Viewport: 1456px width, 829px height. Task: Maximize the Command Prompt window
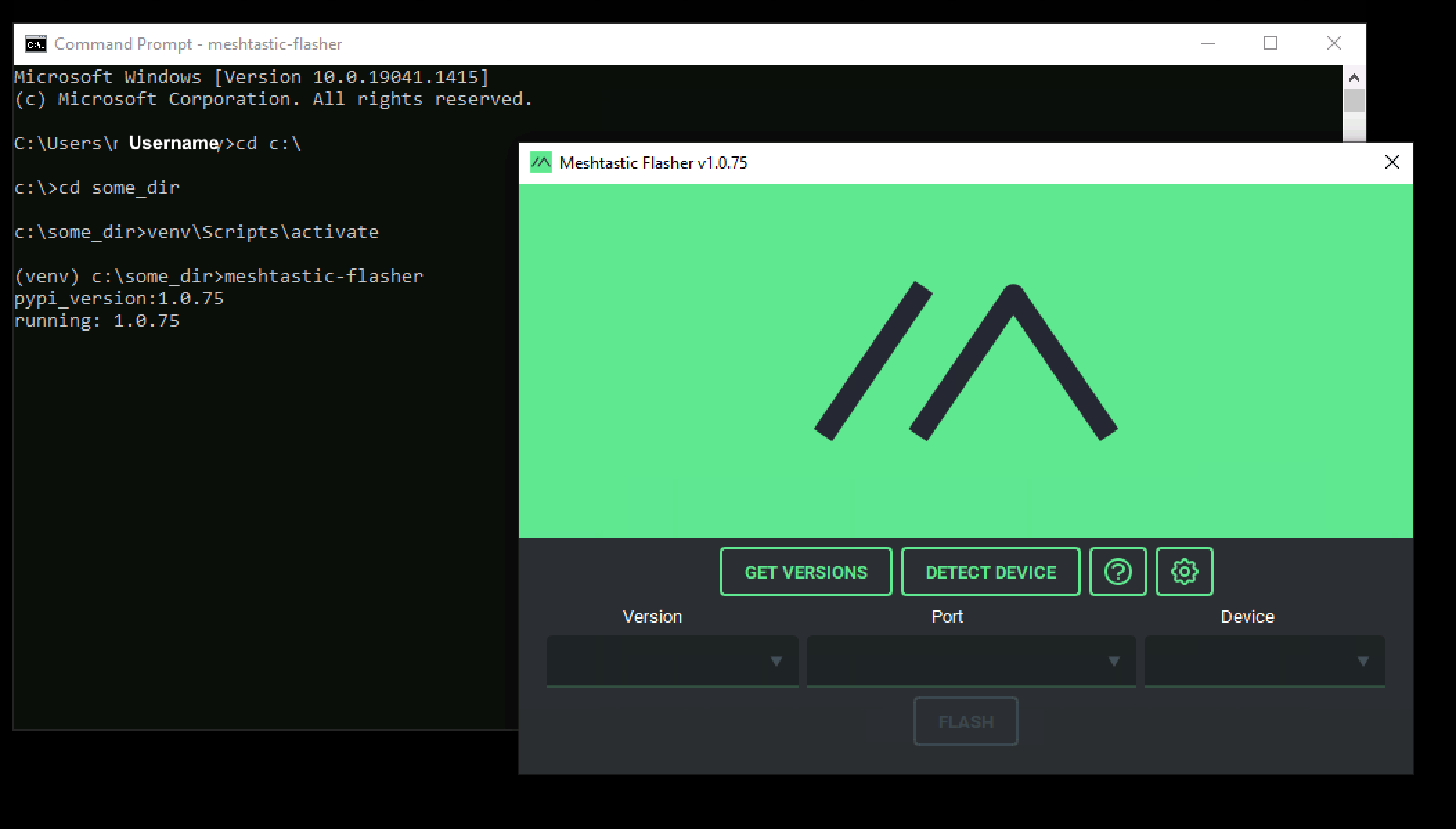pyautogui.click(x=1270, y=44)
